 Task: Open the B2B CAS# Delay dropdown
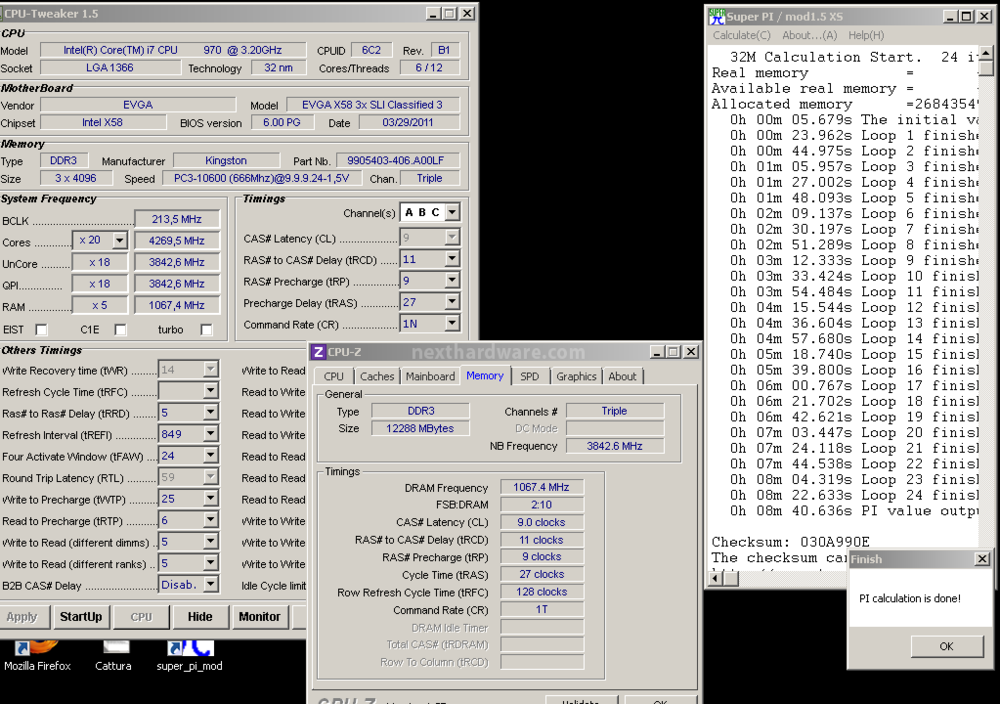tap(210, 585)
